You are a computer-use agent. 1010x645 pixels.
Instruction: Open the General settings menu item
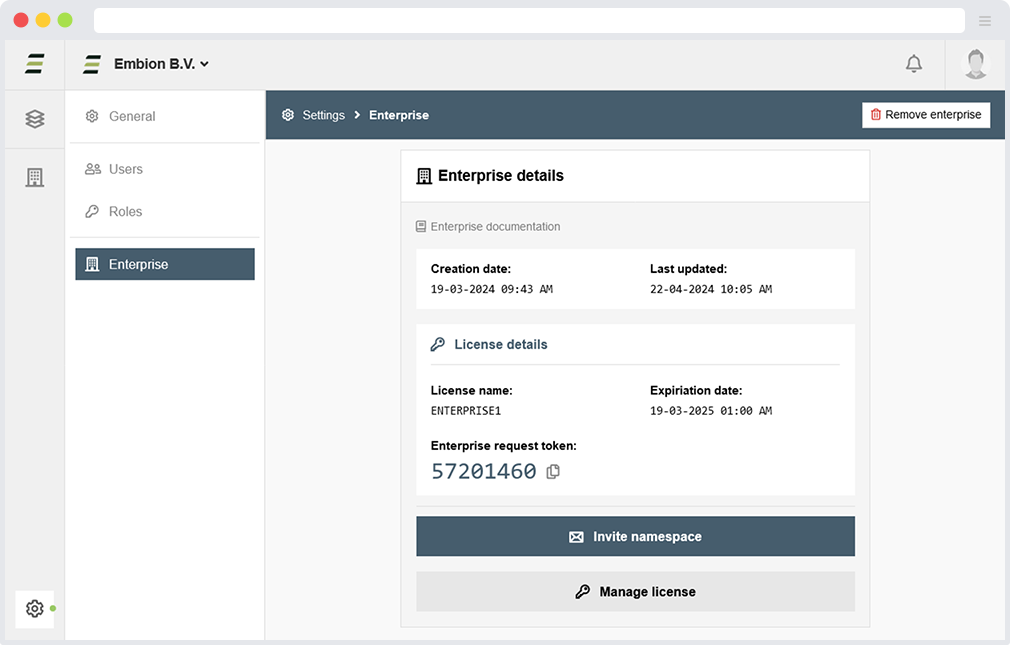131,116
